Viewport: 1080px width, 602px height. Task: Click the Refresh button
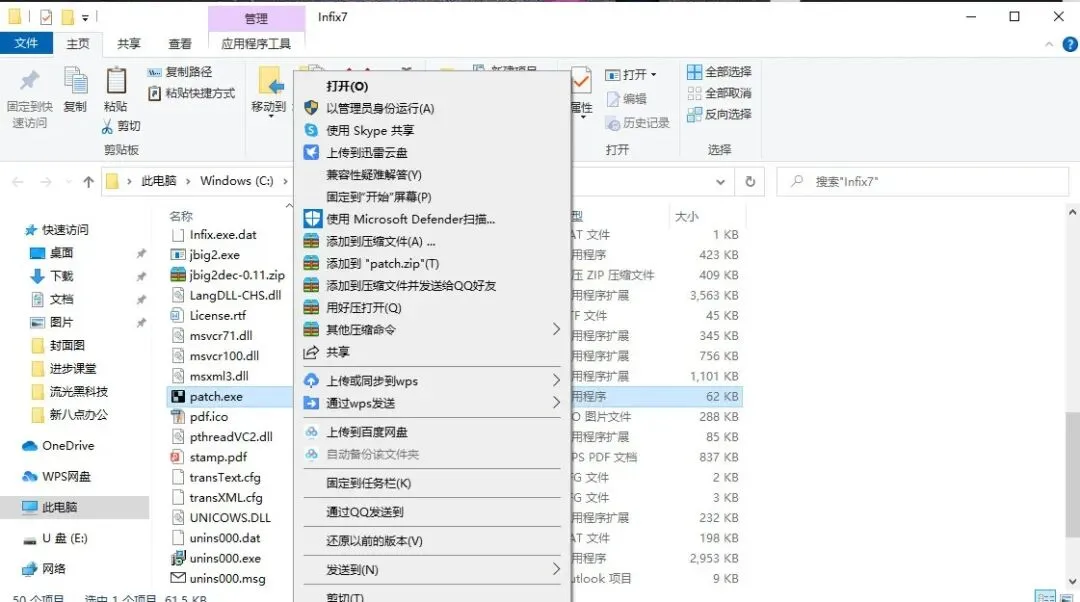coord(750,182)
